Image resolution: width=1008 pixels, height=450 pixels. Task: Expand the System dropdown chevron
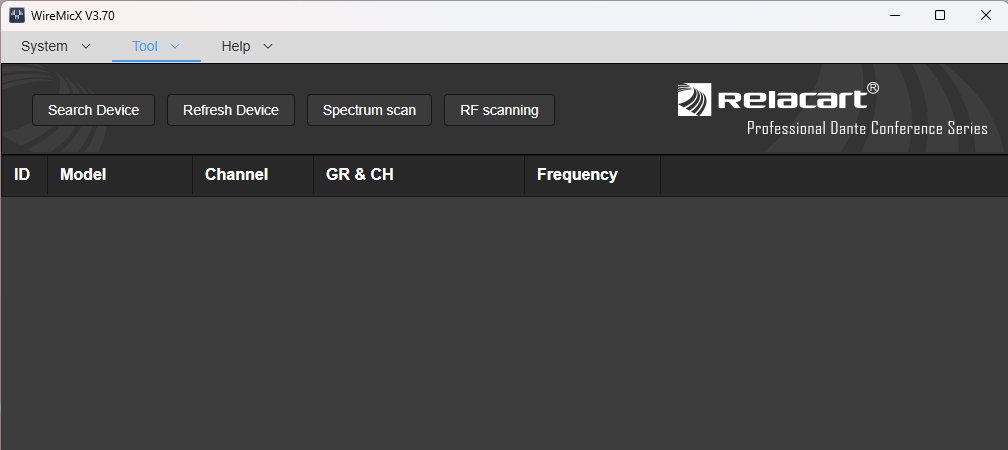coord(85,46)
